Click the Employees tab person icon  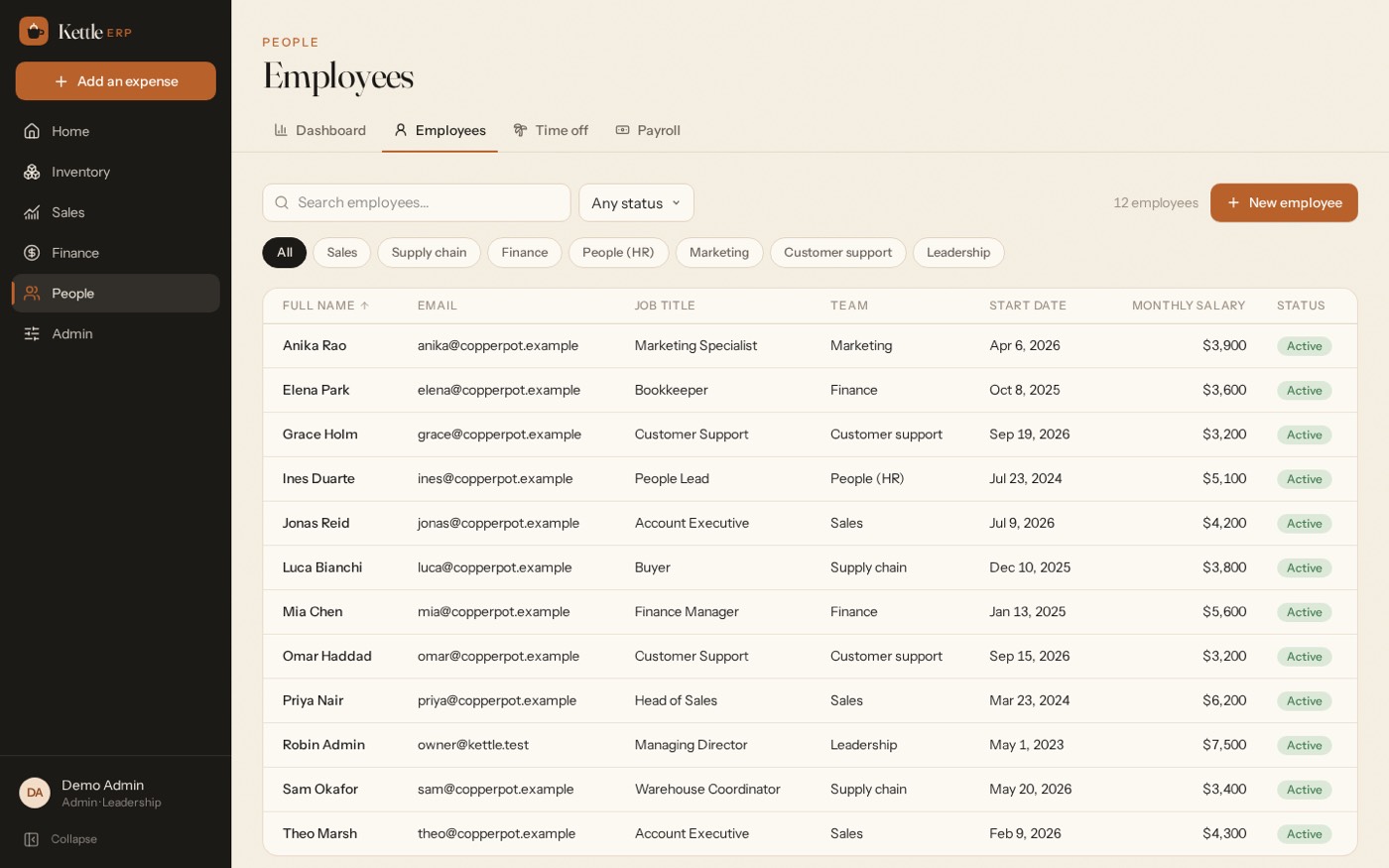(401, 130)
